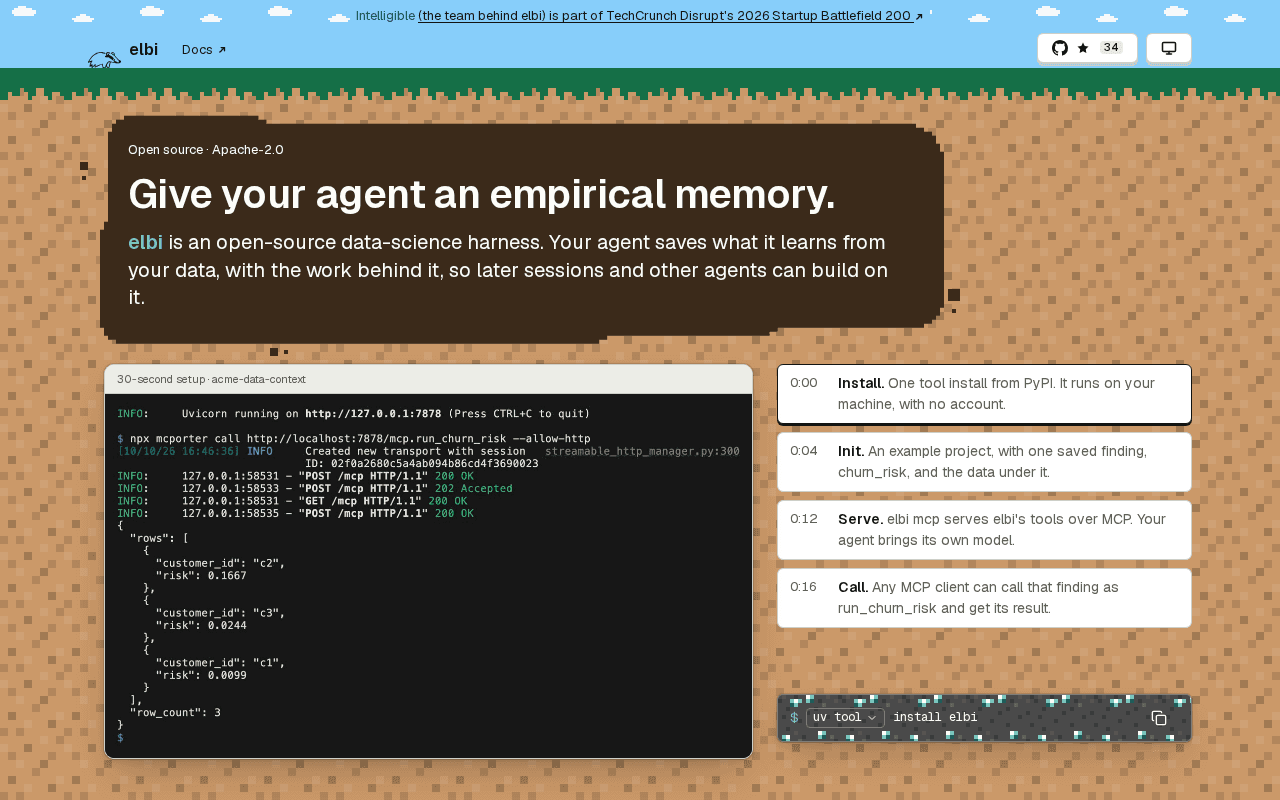Click the elbi brand name in header
1280x800 pixels.
tap(144, 49)
